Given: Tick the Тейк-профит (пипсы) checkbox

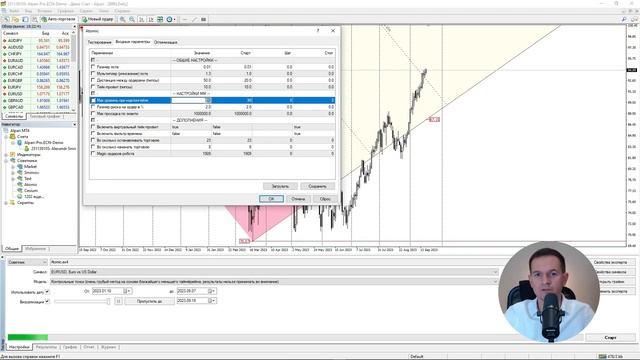Looking at the screenshot, I should click(x=93, y=87).
